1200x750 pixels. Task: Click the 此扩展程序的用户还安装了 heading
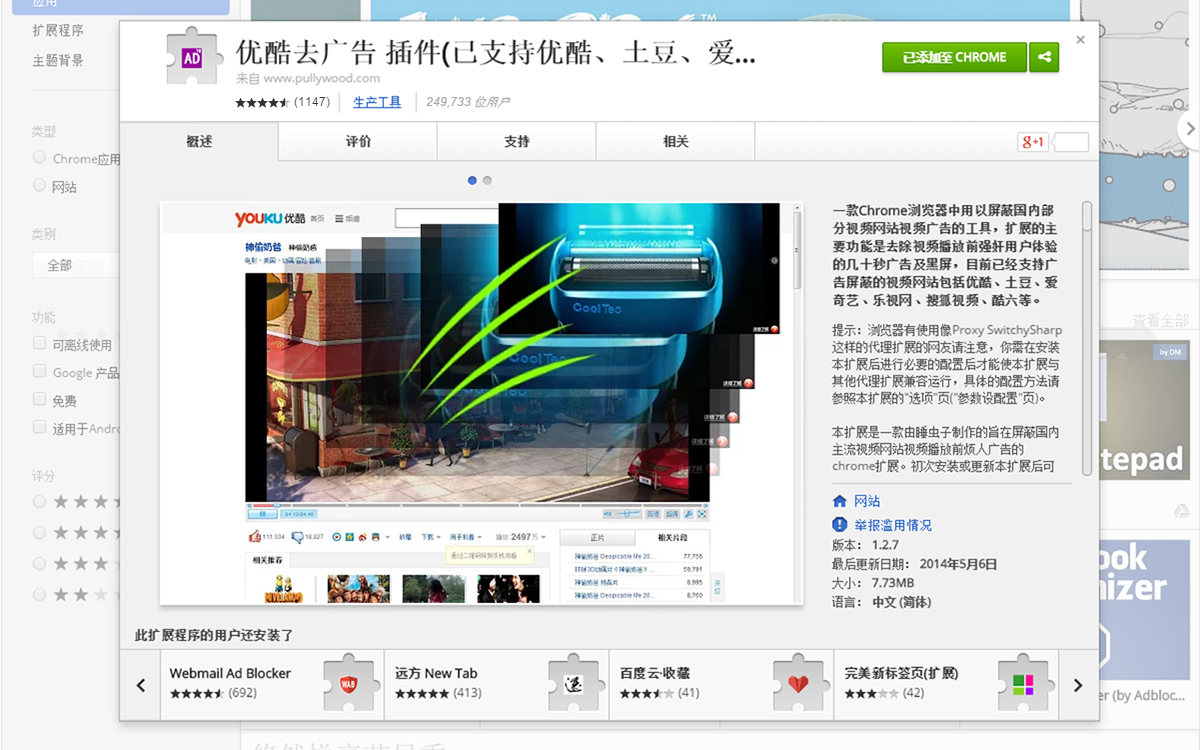pos(214,635)
